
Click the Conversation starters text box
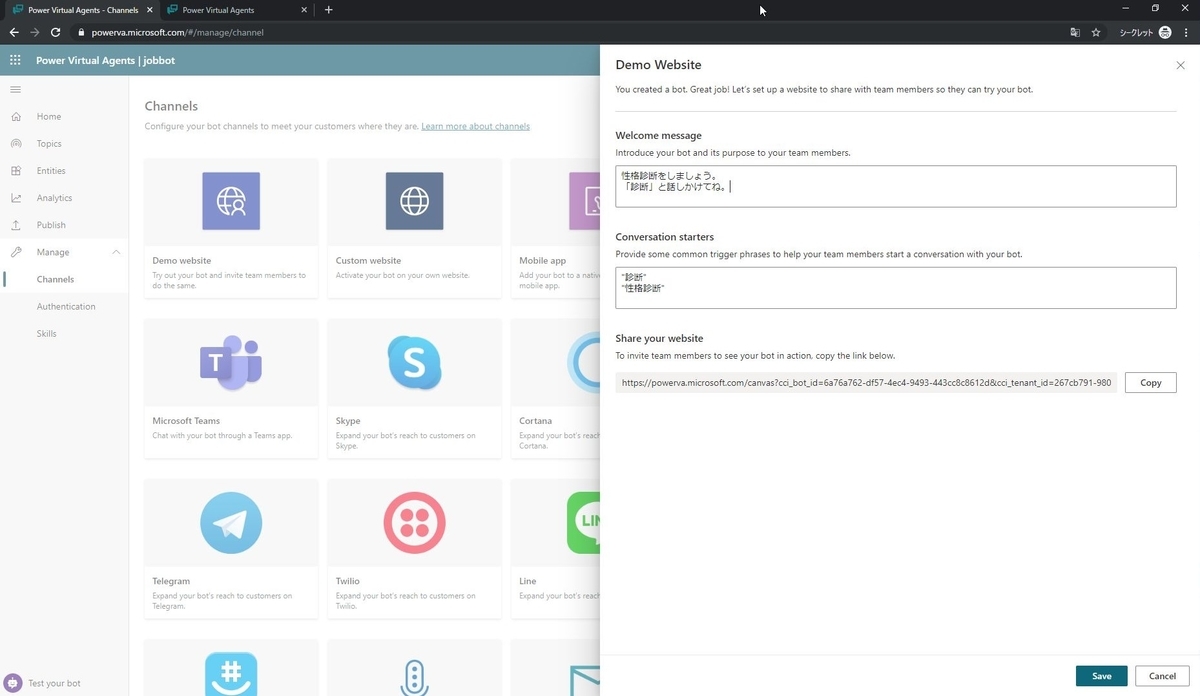click(895, 288)
